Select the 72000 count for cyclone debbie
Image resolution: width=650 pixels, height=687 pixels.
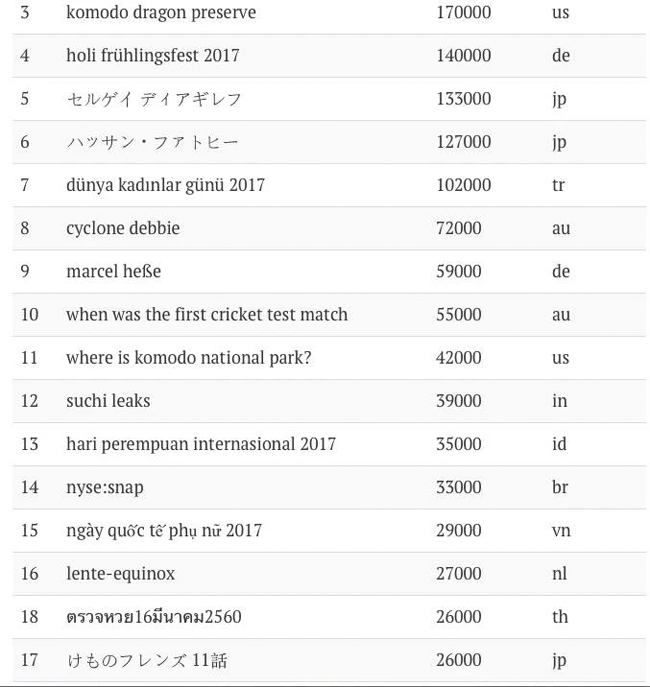(x=459, y=228)
